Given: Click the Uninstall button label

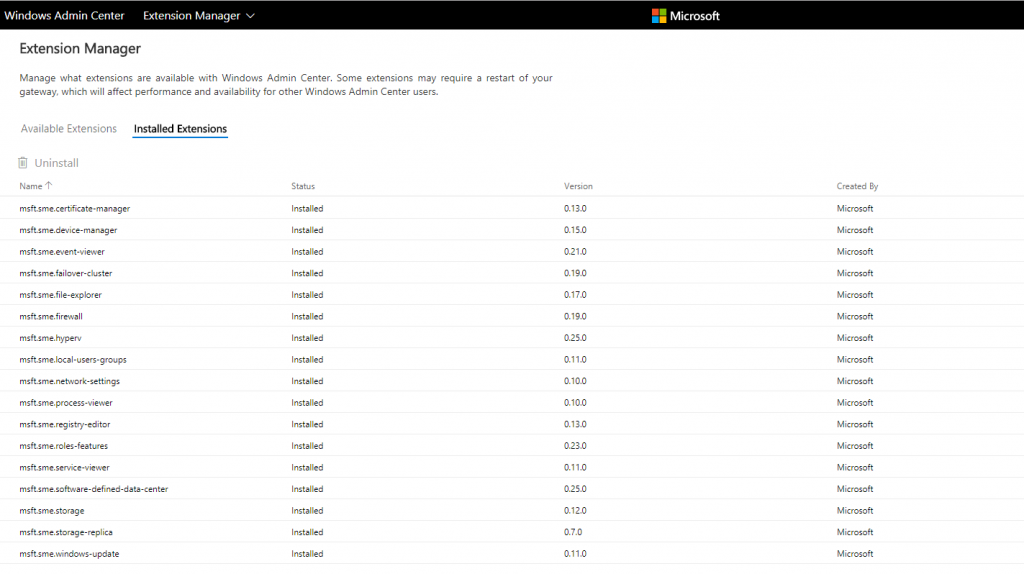Looking at the screenshot, I should (x=57, y=163).
